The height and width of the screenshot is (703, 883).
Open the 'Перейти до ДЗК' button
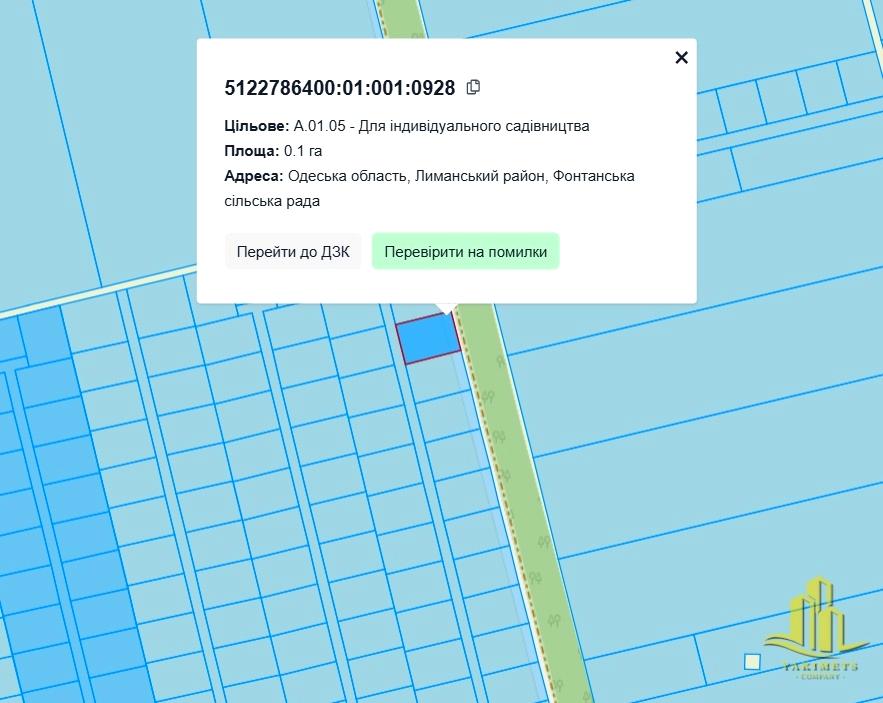[293, 252]
